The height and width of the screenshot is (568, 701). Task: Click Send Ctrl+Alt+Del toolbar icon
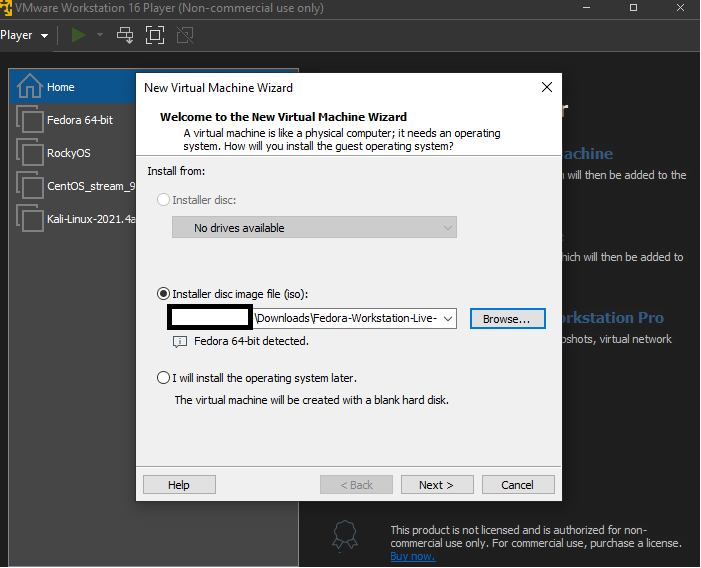point(126,35)
